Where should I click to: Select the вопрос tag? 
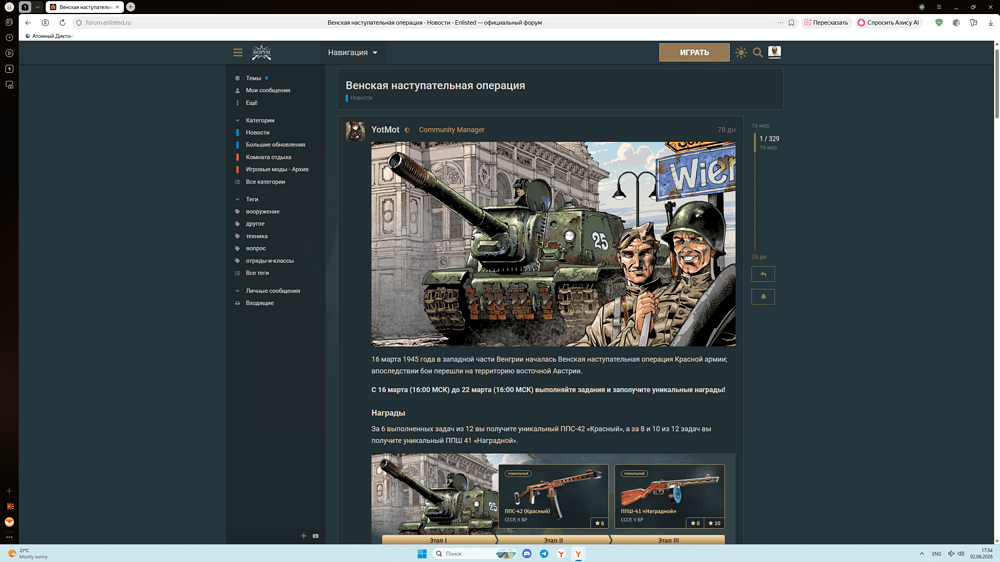256,248
